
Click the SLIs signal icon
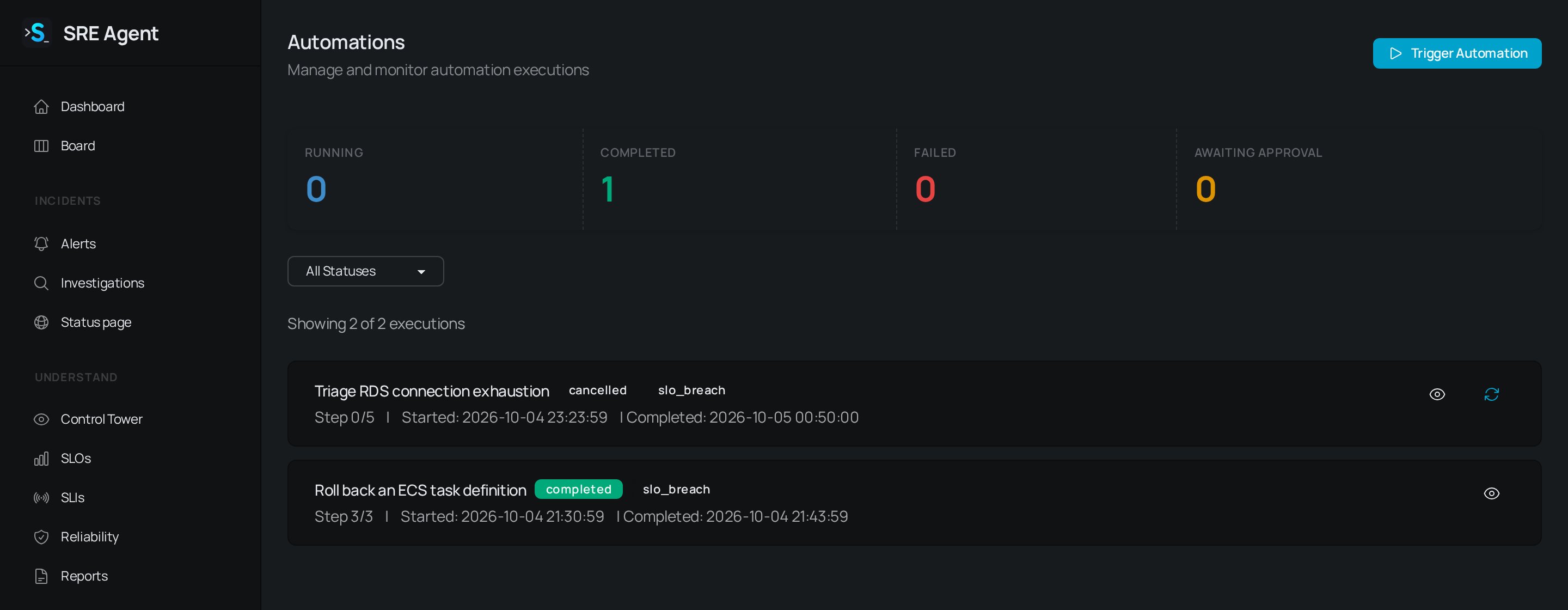(x=41, y=498)
